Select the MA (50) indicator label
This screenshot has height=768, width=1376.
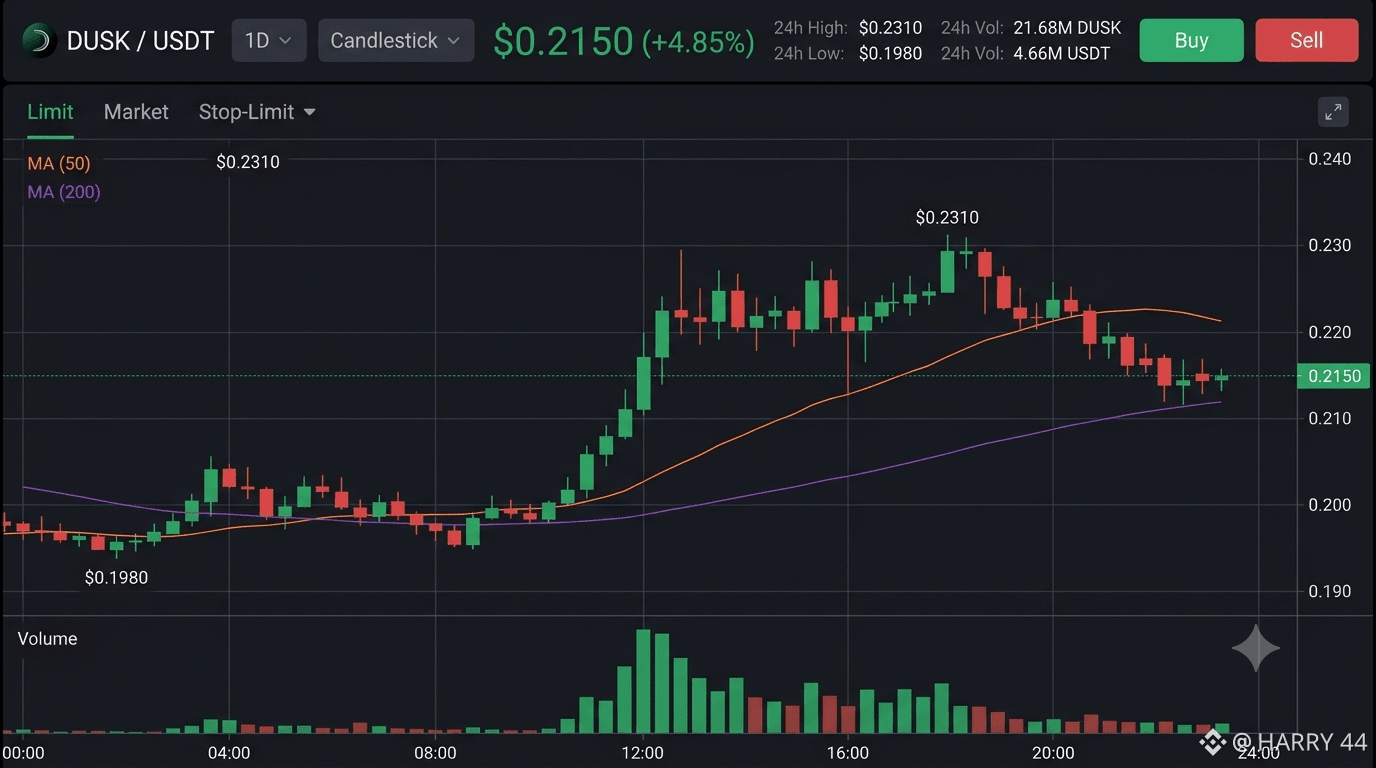(x=59, y=163)
